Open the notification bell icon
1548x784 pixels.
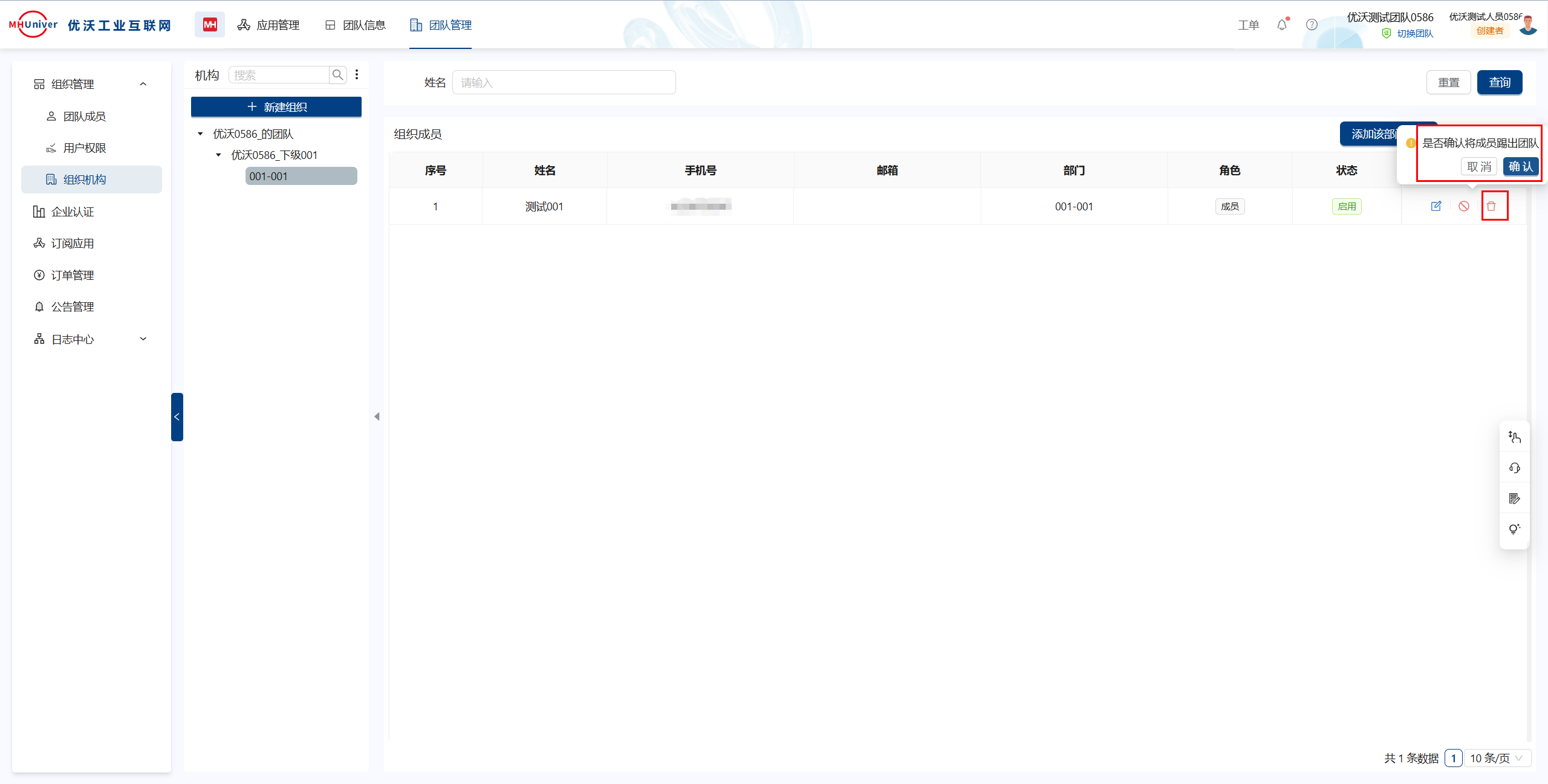point(1281,25)
